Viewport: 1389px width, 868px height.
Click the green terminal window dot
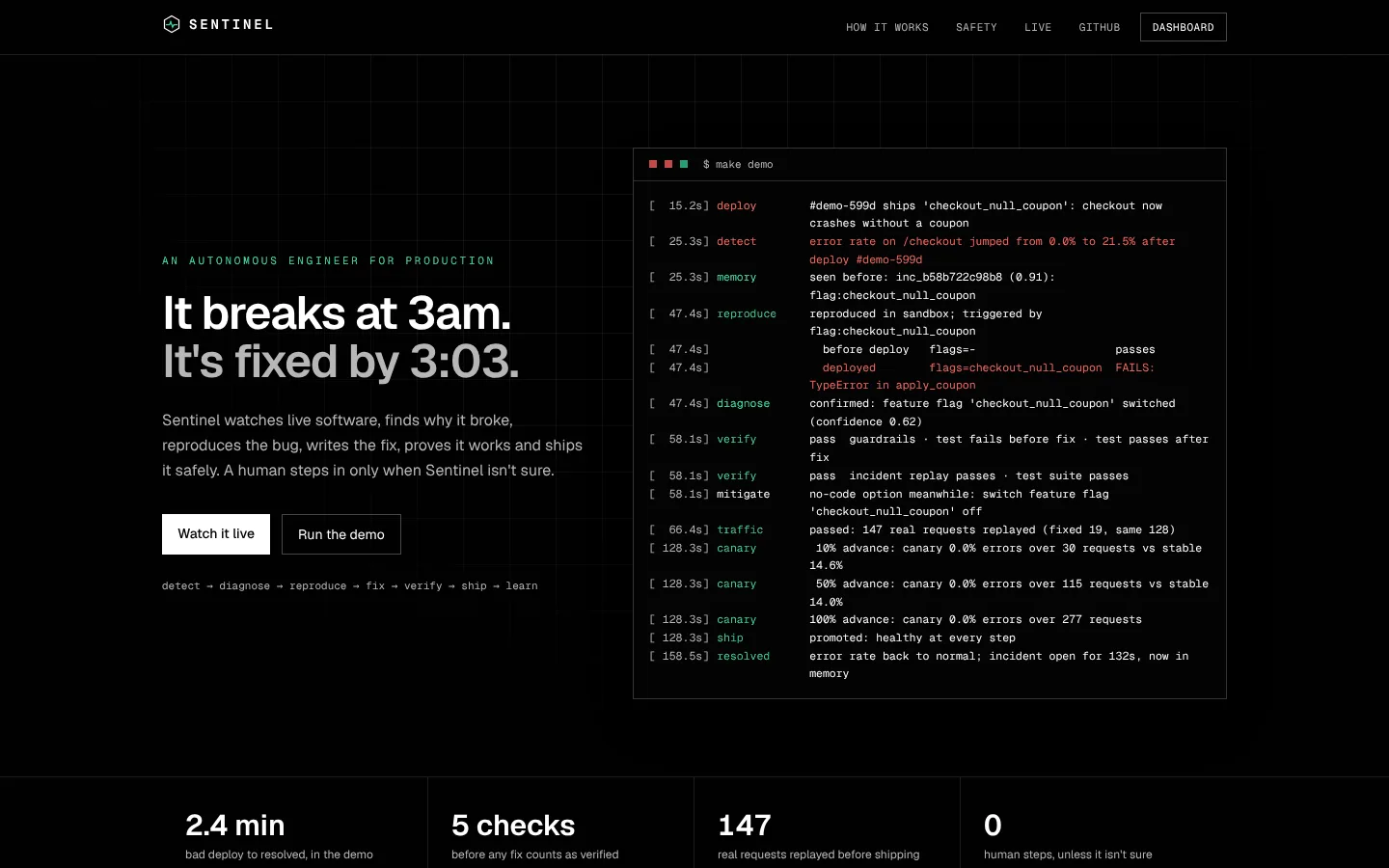(684, 164)
